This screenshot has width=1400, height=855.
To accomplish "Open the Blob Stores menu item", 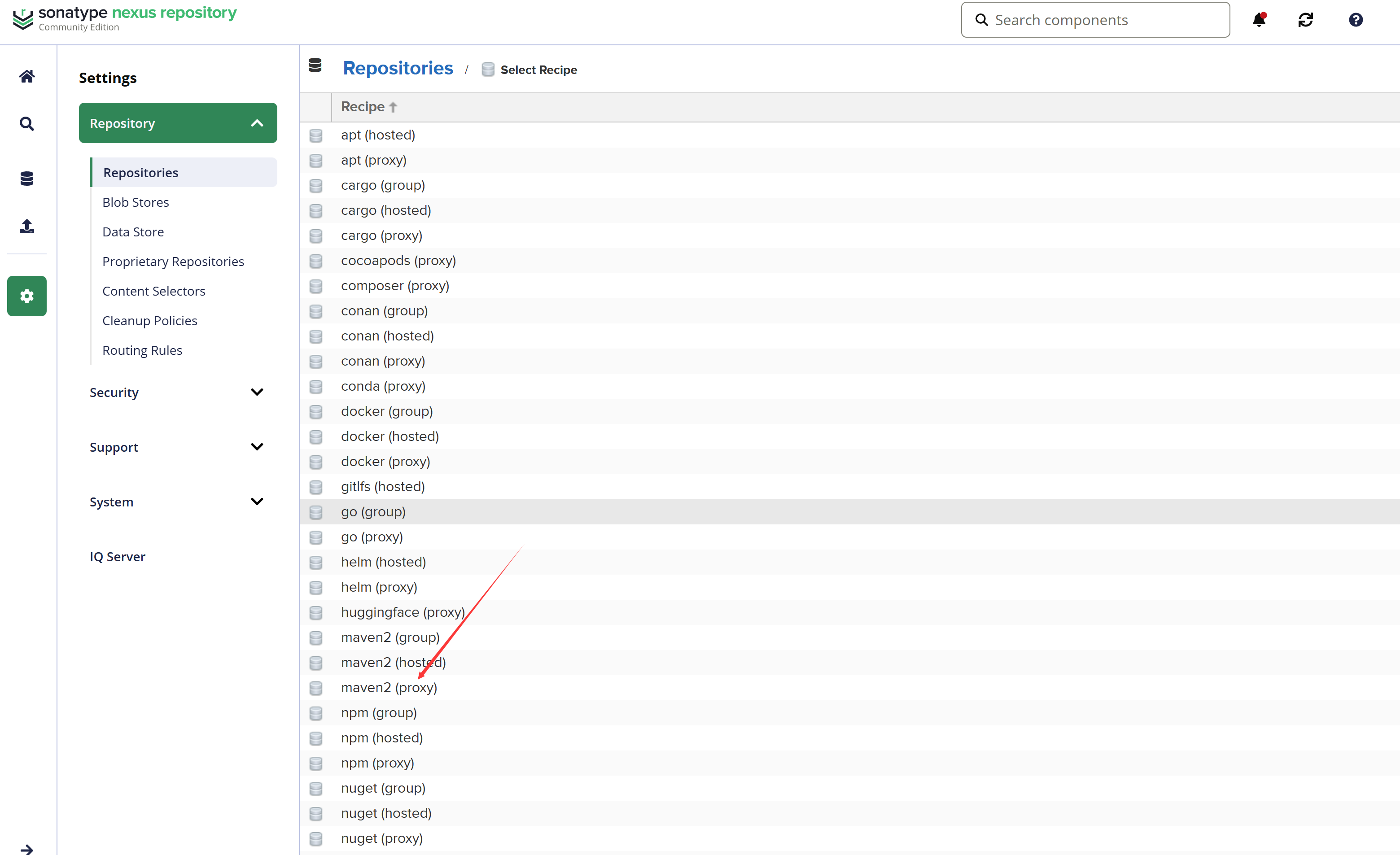I will pyautogui.click(x=136, y=202).
